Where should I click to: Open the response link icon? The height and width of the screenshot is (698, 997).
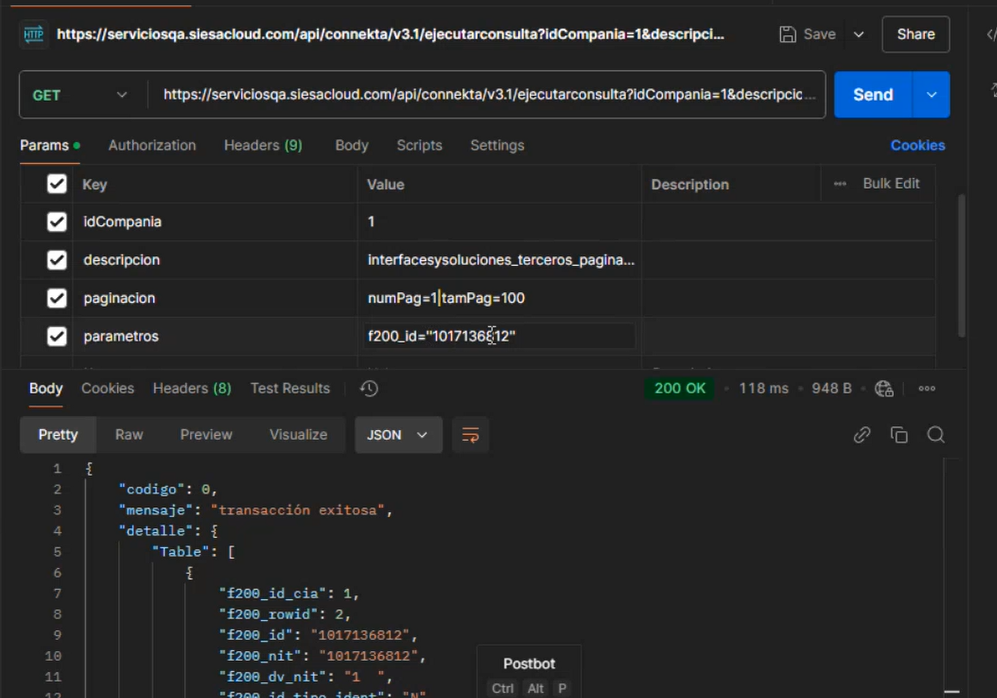pos(862,434)
